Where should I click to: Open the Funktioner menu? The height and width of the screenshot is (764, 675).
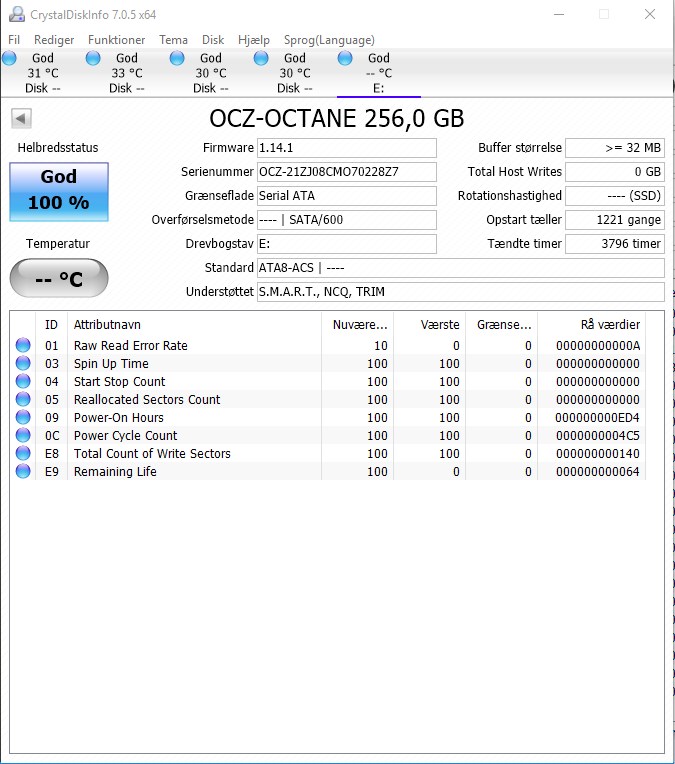pyautogui.click(x=116, y=40)
